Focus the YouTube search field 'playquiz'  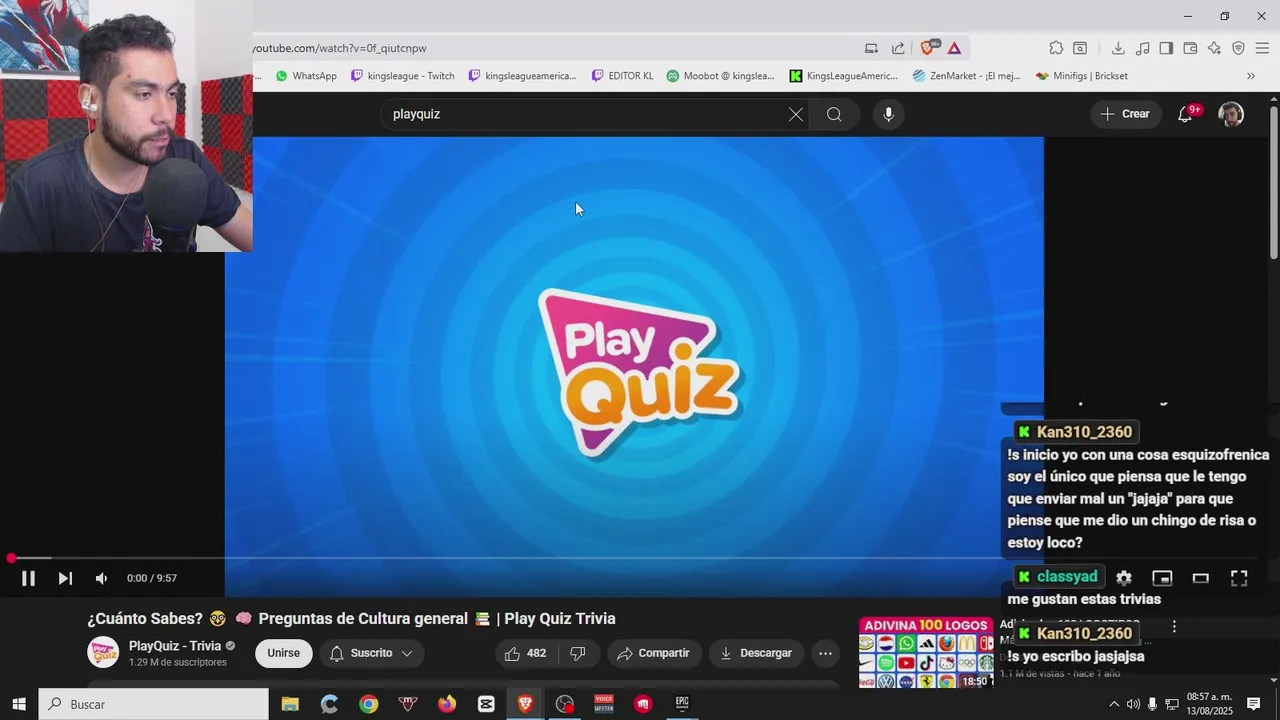coord(585,114)
